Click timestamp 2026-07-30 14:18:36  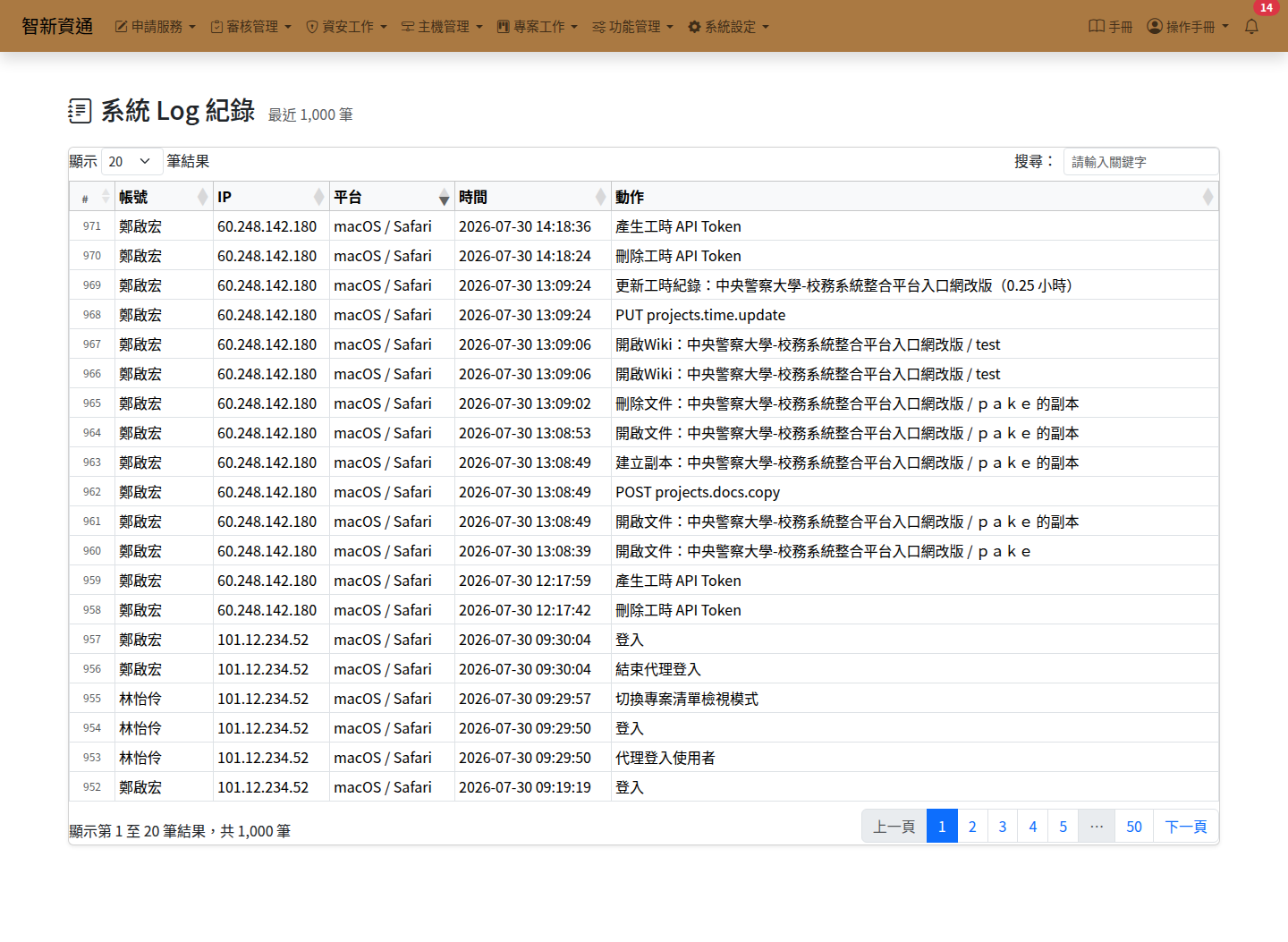(525, 226)
